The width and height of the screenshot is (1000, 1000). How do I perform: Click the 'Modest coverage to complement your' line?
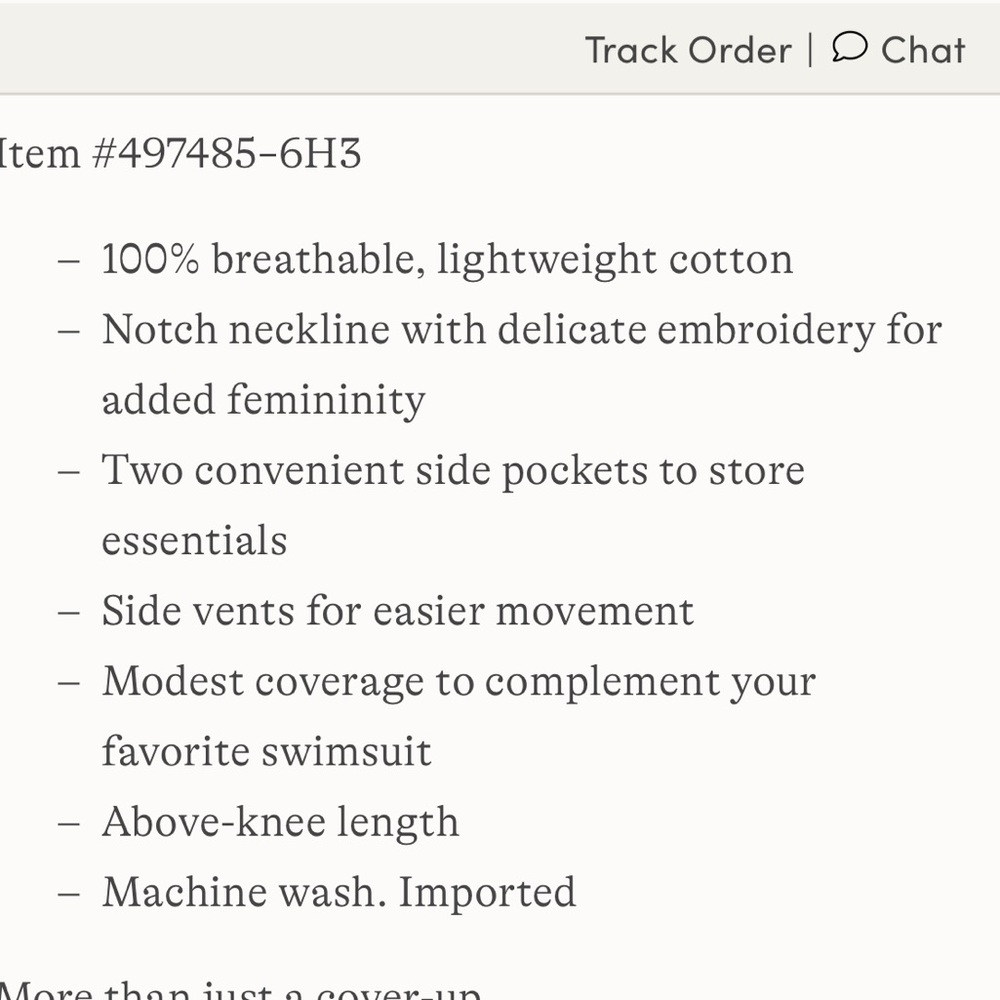click(459, 682)
